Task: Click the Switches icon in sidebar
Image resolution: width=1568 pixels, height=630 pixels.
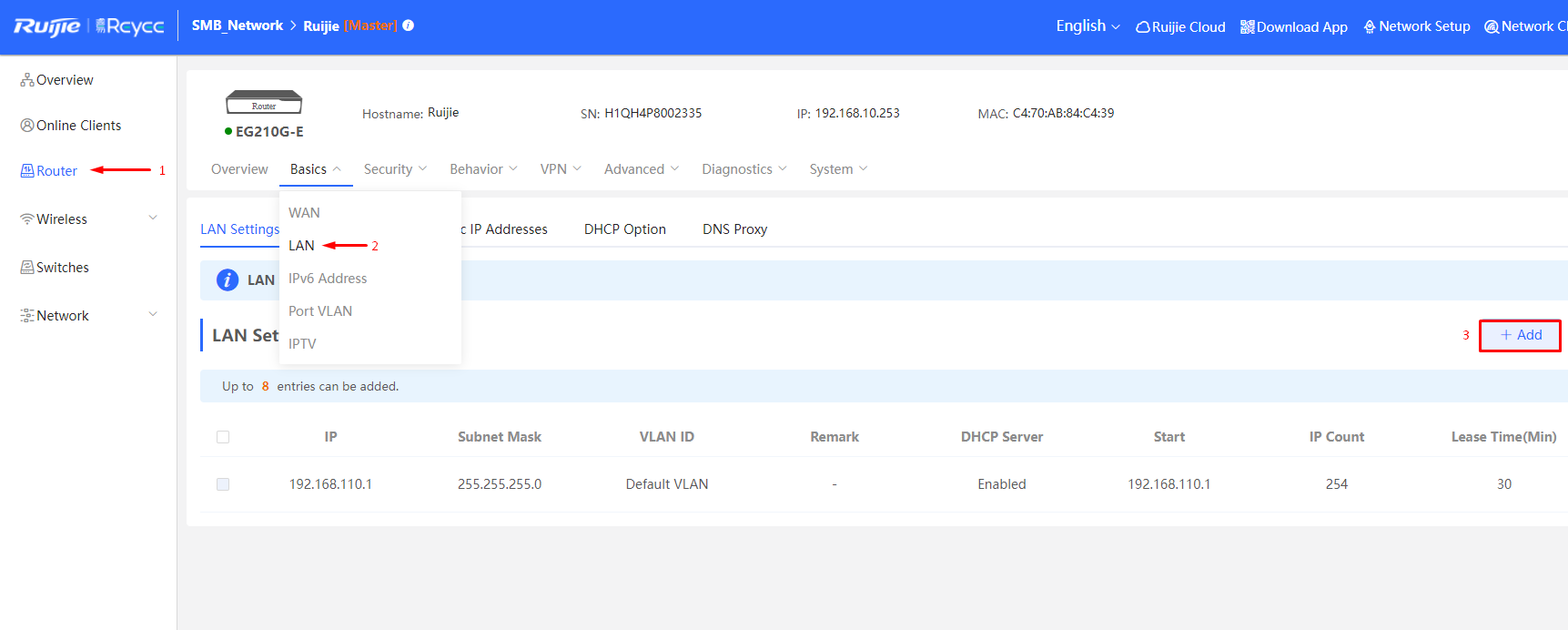Action: pyautogui.click(x=27, y=268)
